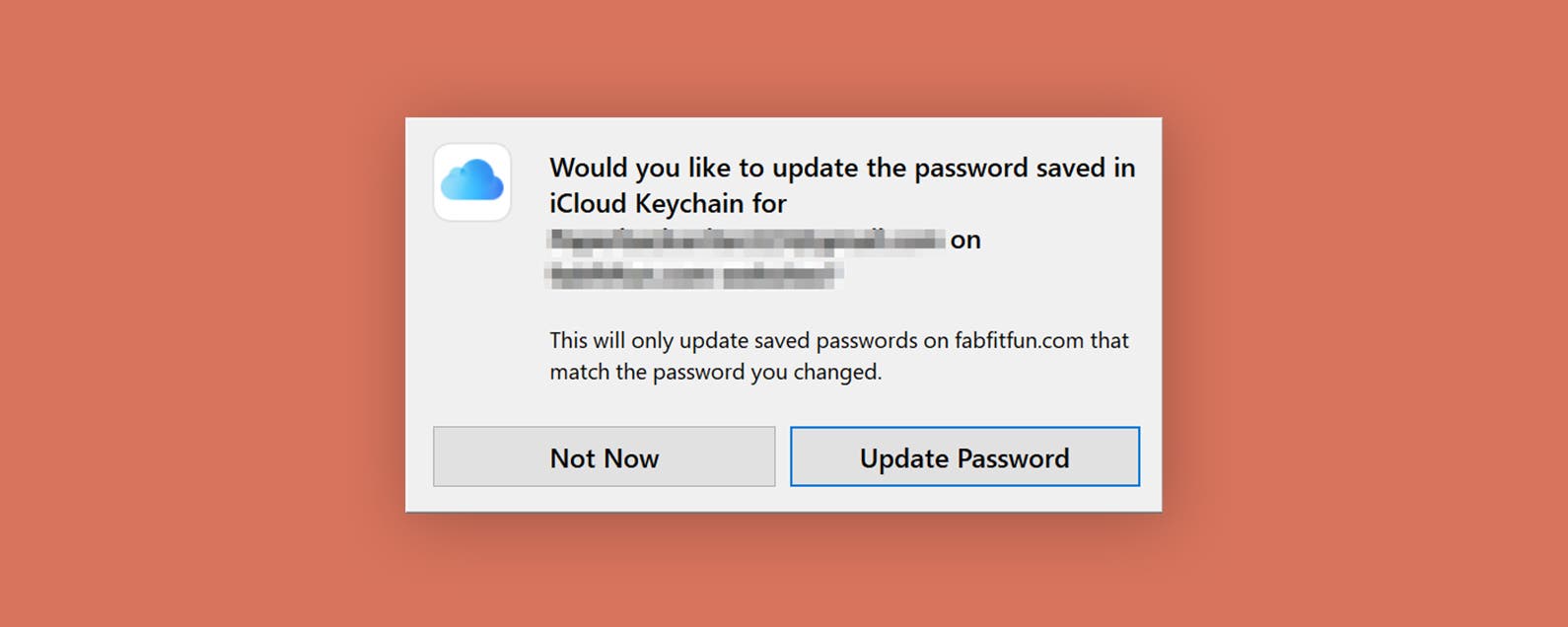Click the left half of the iCloud cloud graphic
Viewport: 1568px width, 627px height.
pyautogui.click(x=459, y=185)
